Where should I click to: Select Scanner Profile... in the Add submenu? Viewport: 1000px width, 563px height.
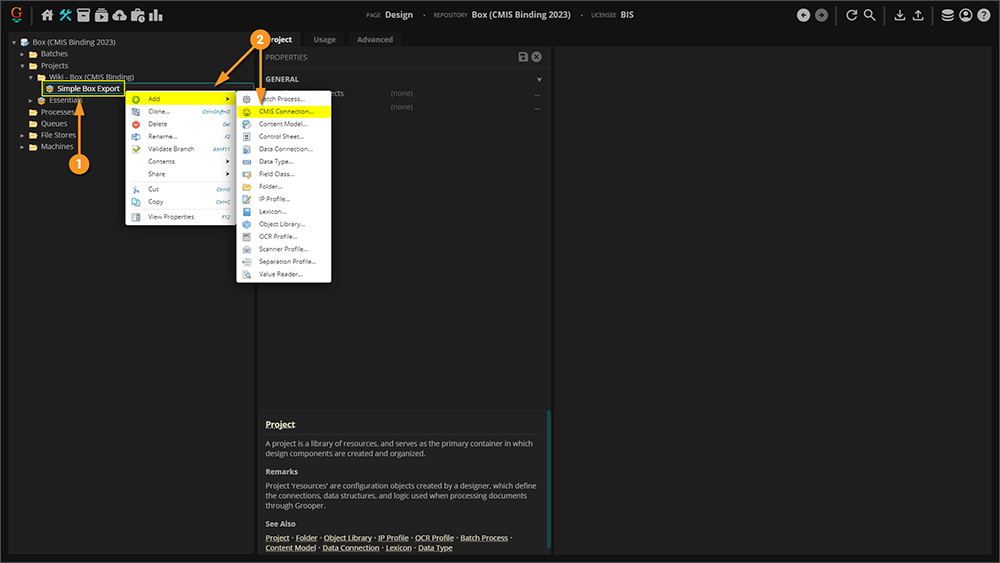pos(284,249)
